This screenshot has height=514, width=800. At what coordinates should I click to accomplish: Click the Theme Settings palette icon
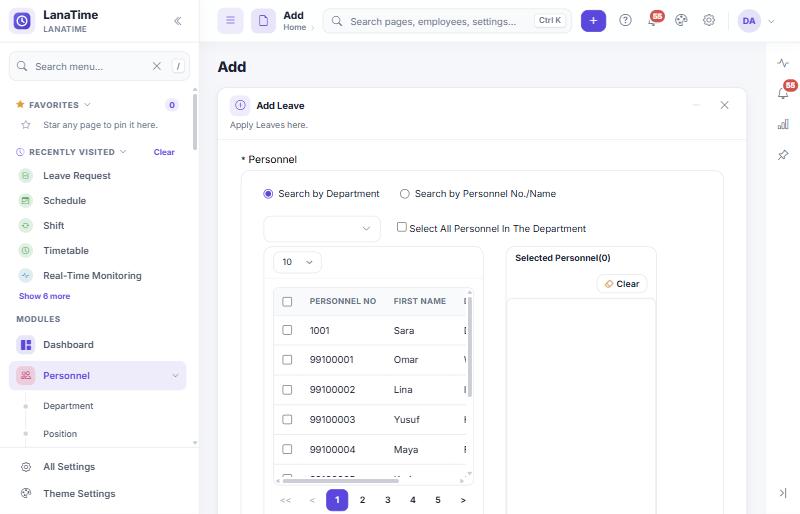click(26, 494)
